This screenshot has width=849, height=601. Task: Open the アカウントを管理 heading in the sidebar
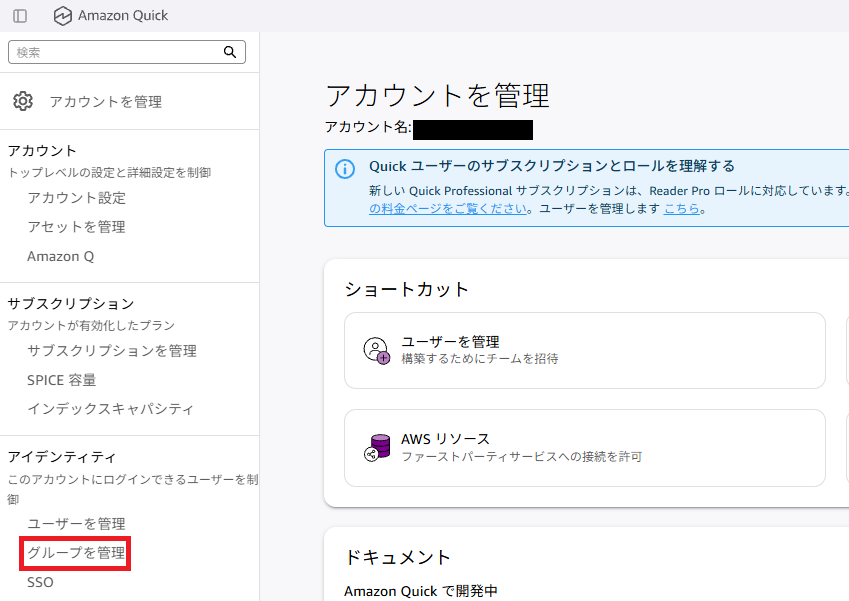[x=106, y=102]
